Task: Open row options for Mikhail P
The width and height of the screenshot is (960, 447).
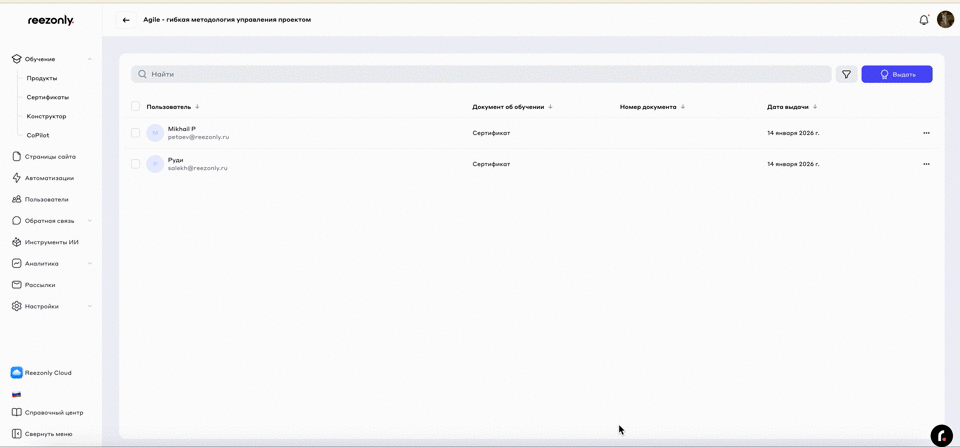Action: [926, 133]
